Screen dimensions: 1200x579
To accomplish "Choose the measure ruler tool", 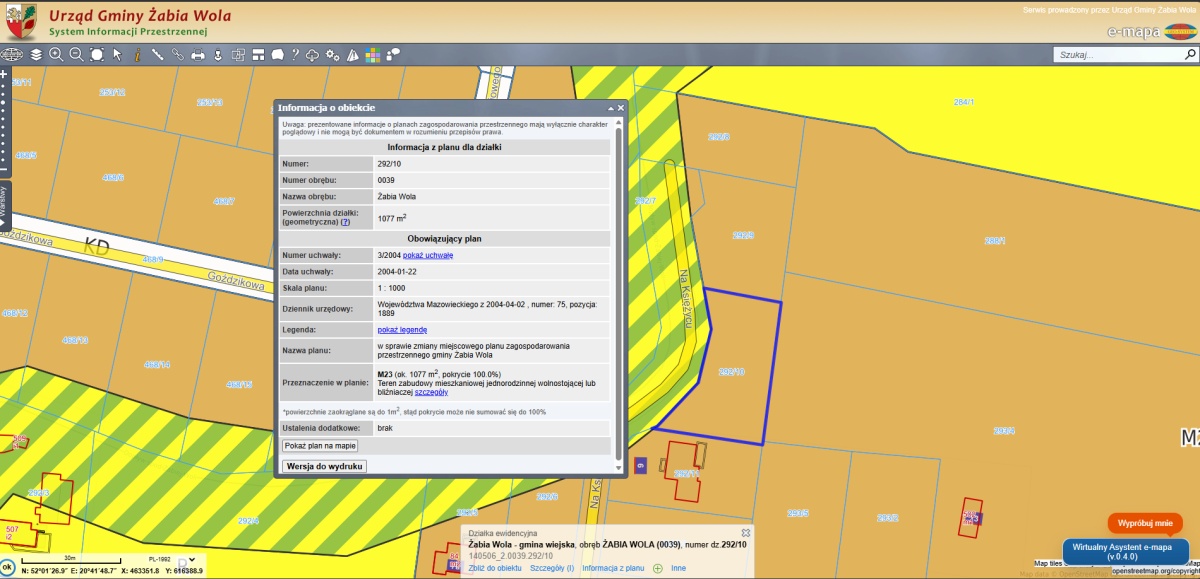I will coord(158,55).
